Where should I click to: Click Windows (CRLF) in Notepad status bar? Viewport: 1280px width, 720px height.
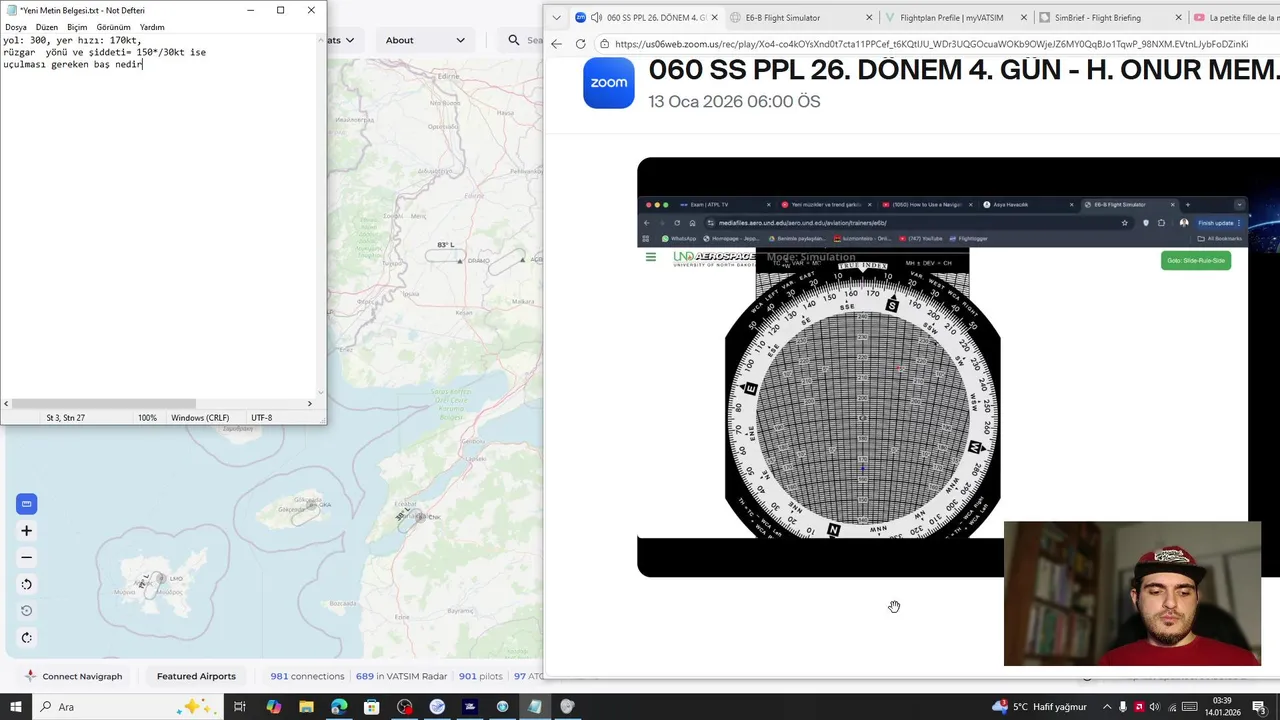200,418
